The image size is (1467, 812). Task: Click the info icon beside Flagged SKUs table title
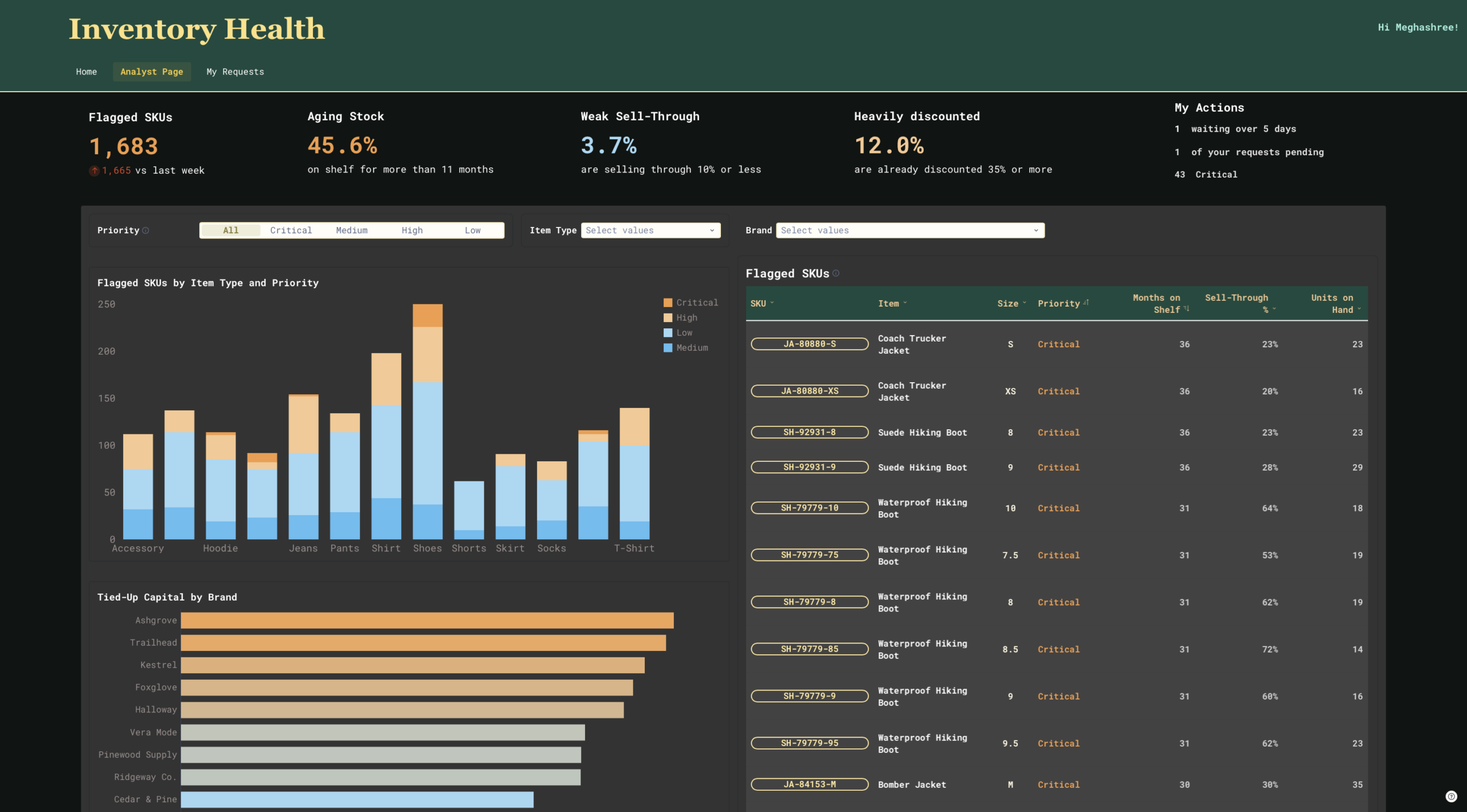click(836, 273)
